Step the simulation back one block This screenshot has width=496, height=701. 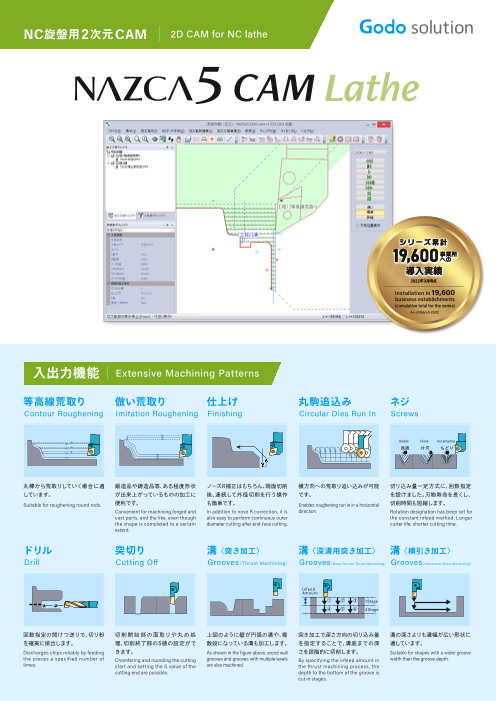(369, 166)
